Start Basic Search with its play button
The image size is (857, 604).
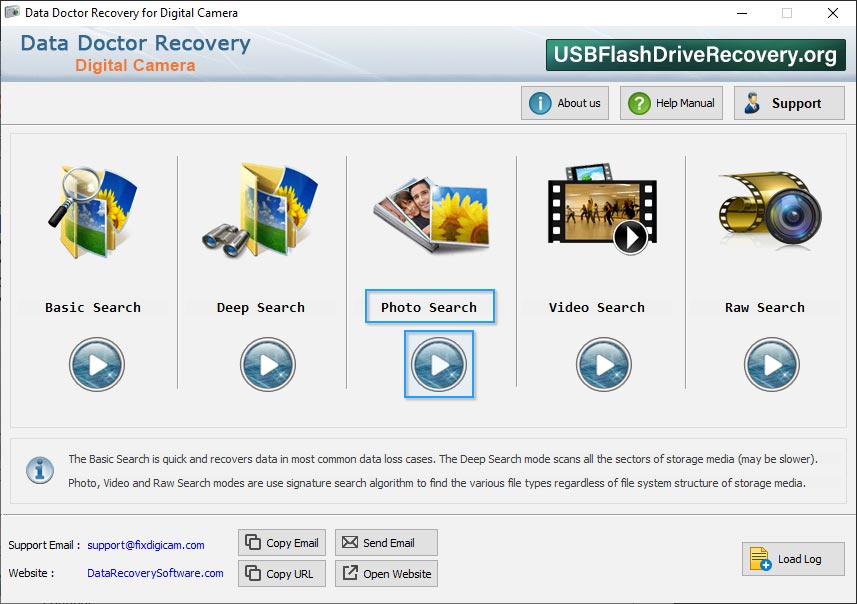pos(97,365)
